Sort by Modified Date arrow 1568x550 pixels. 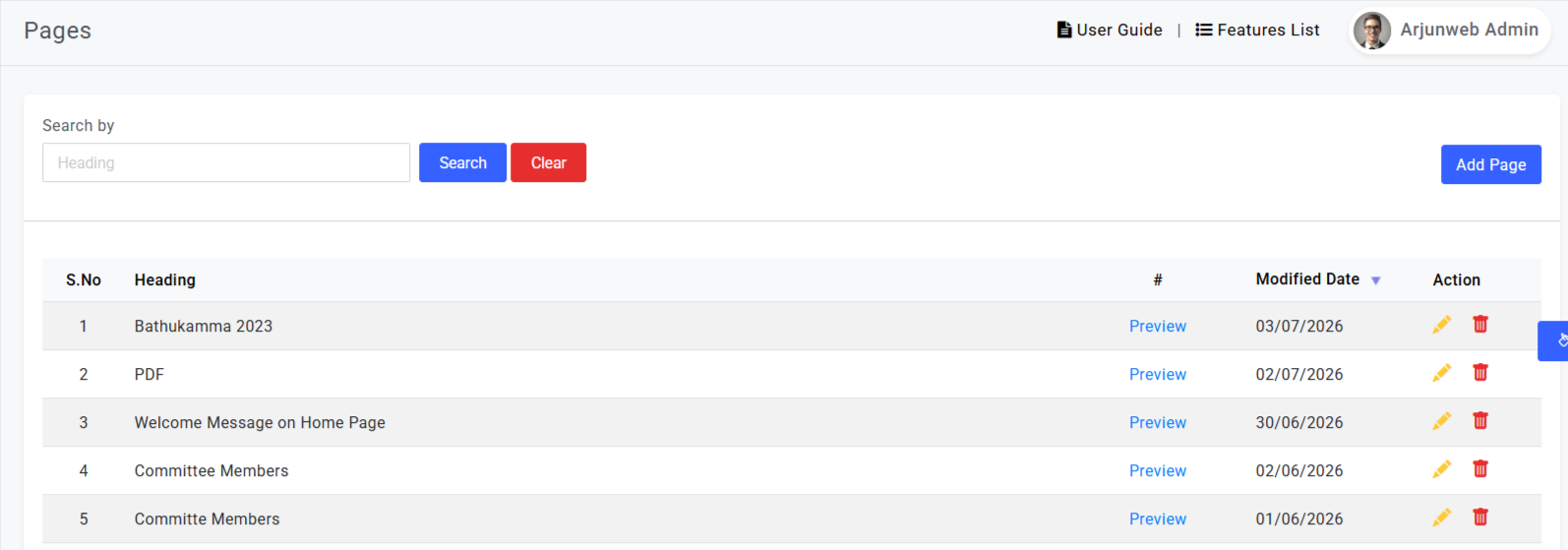(x=1375, y=280)
